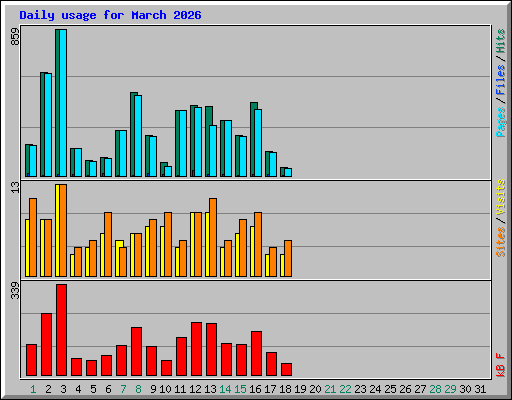Click the Sites / Visits legend
Screen dimensions: 512x400
click(x=501, y=218)
